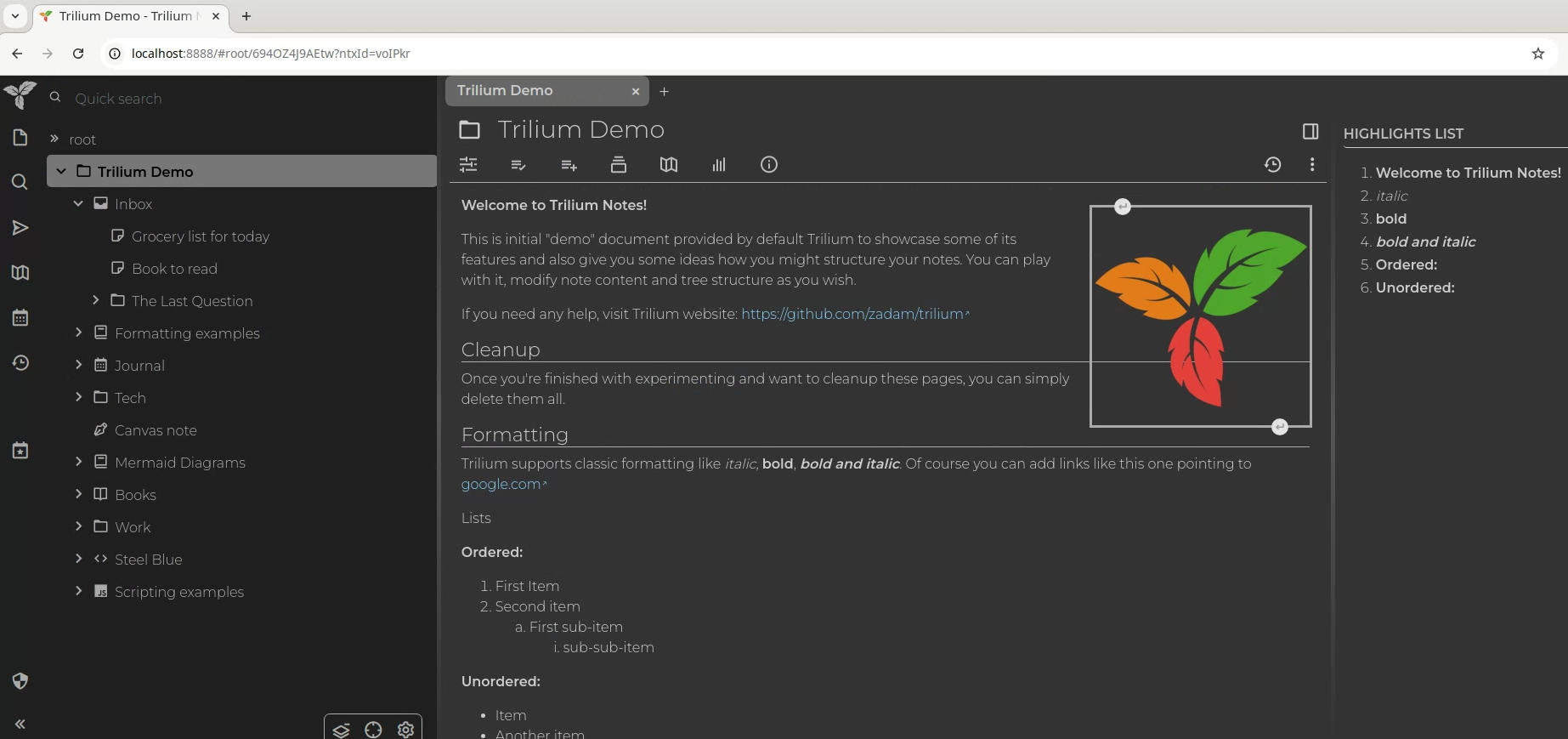Jump to 'Ordered:' highlight entry
1568x739 pixels.
point(1407,264)
